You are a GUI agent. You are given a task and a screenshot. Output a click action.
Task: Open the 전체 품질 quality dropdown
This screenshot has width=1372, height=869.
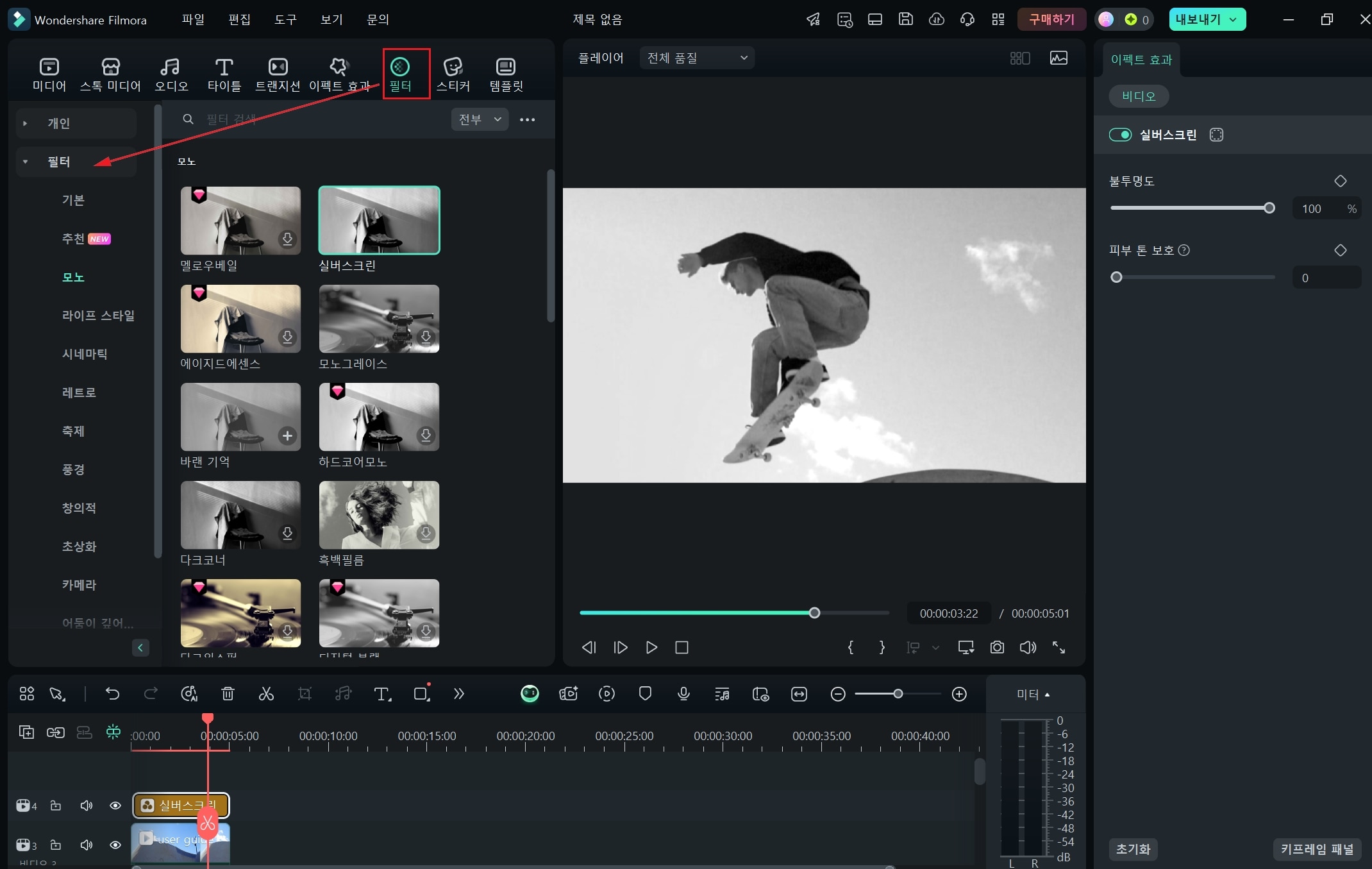[697, 58]
